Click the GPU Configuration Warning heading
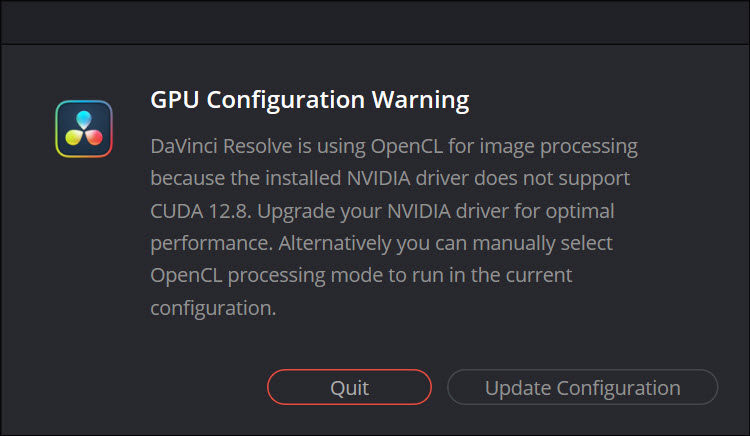 point(309,100)
